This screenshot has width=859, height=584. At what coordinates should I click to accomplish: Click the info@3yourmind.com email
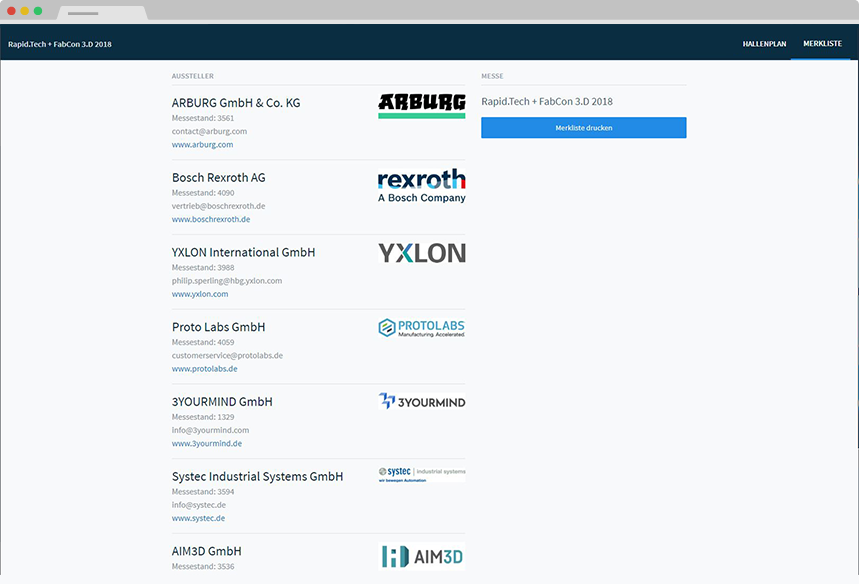(210, 430)
